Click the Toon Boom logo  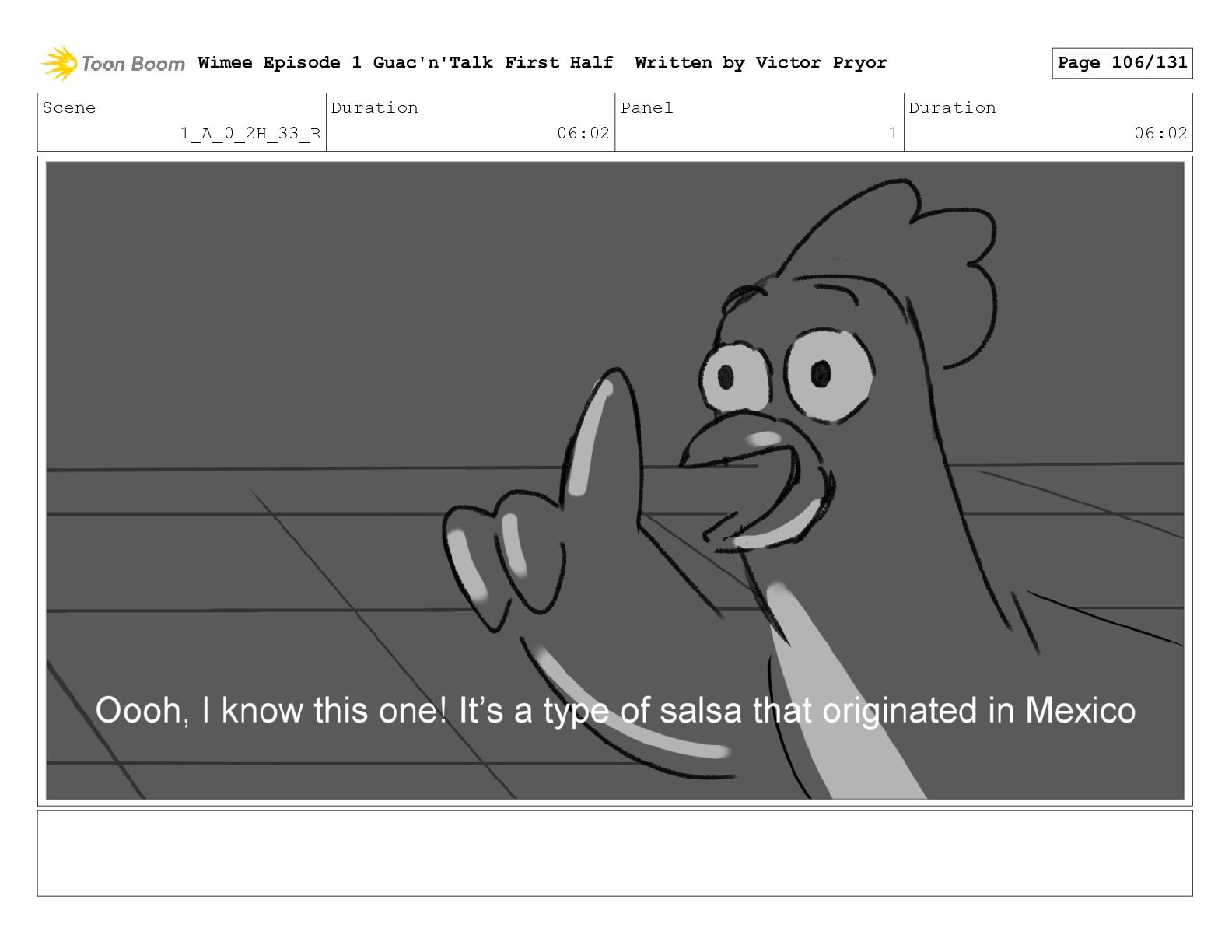[113, 63]
